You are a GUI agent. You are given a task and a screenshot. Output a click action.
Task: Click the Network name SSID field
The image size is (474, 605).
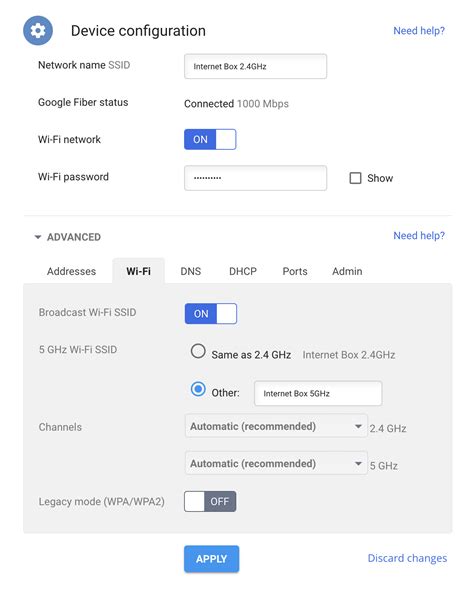click(x=256, y=66)
